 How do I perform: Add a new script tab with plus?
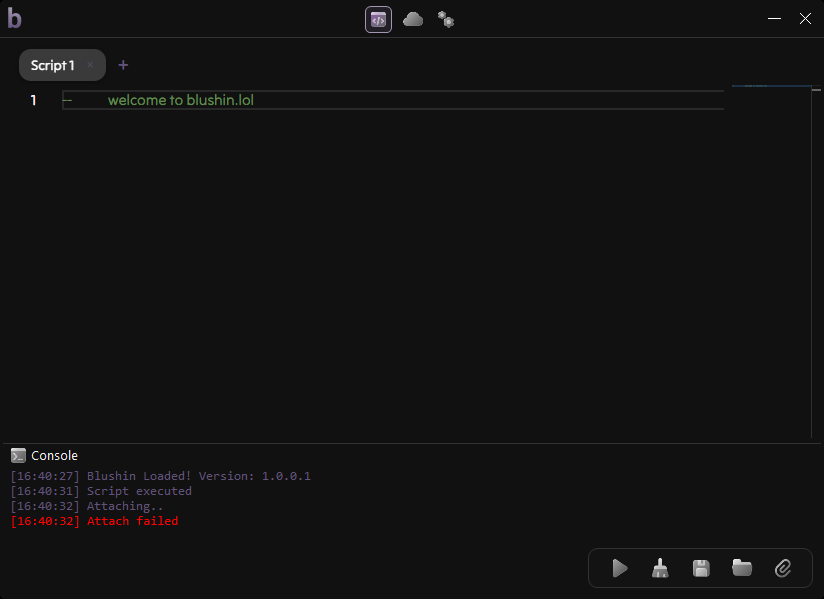click(123, 65)
